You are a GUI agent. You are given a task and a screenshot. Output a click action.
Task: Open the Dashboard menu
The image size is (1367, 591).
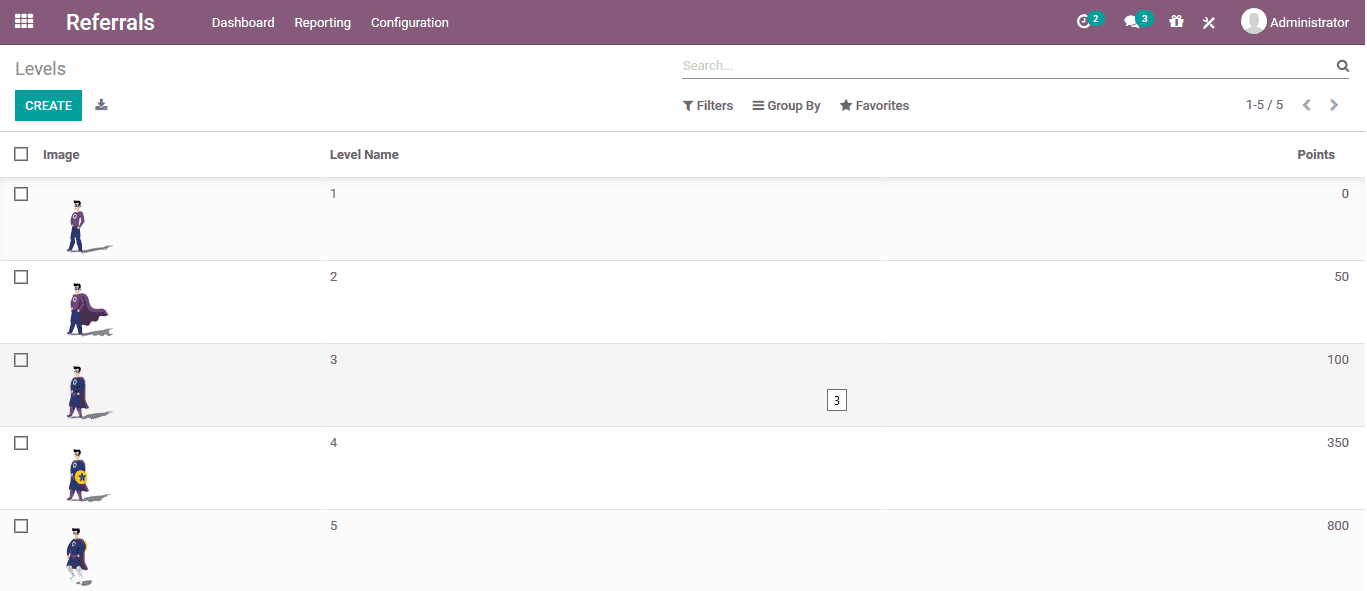click(243, 22)
